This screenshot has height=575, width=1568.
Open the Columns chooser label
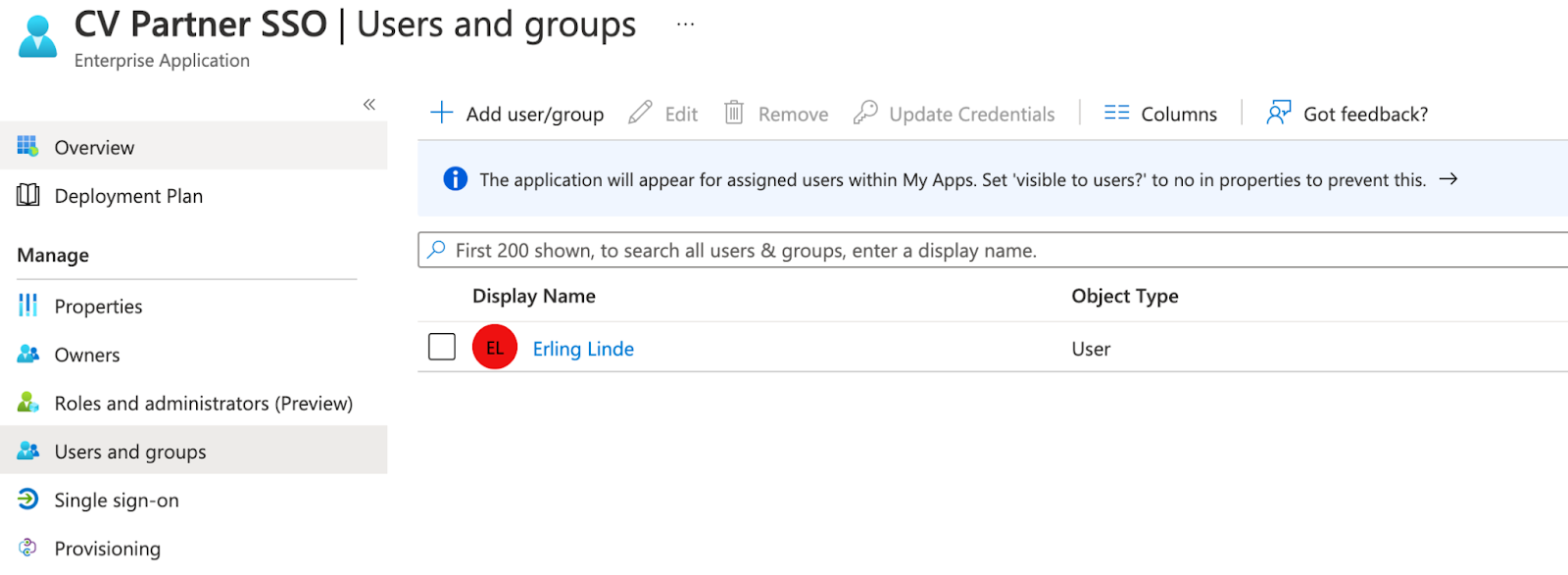tap(1179, 115)
